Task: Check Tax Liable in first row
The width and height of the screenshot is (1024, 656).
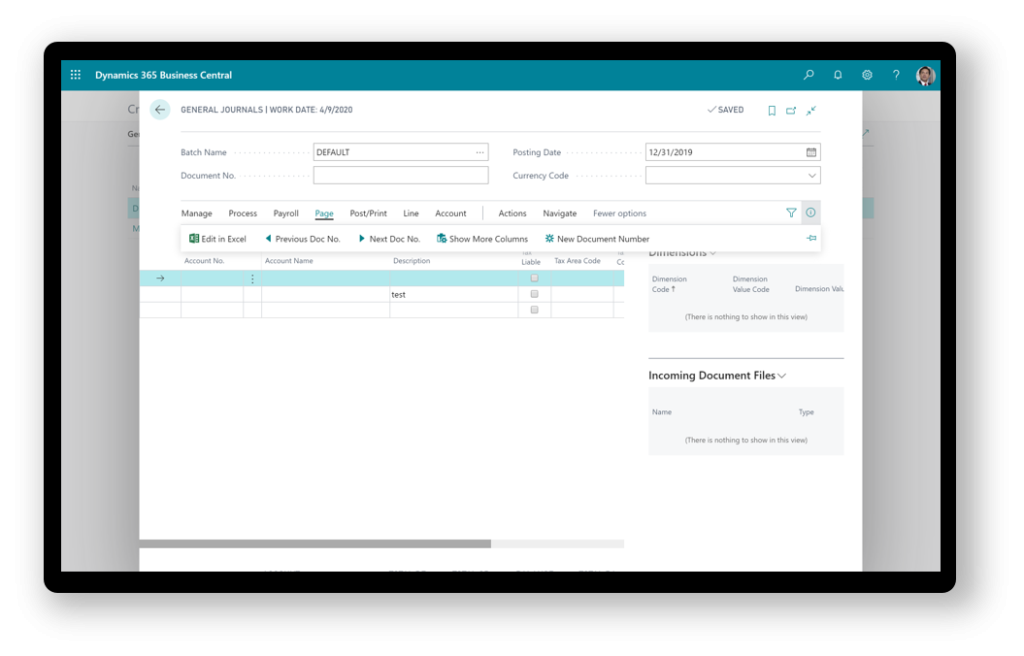Action: 534,278
